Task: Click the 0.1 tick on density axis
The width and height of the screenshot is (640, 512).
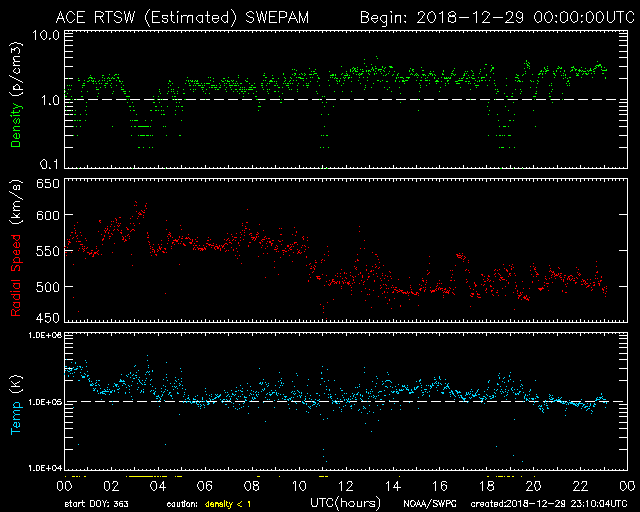Action: 48,164
